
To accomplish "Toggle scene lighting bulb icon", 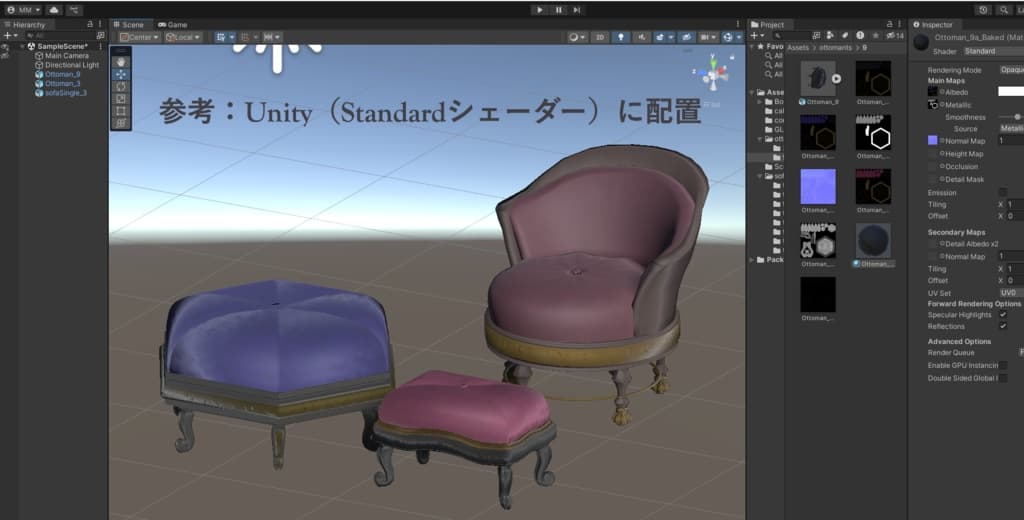I will click(x=620, y=37).
